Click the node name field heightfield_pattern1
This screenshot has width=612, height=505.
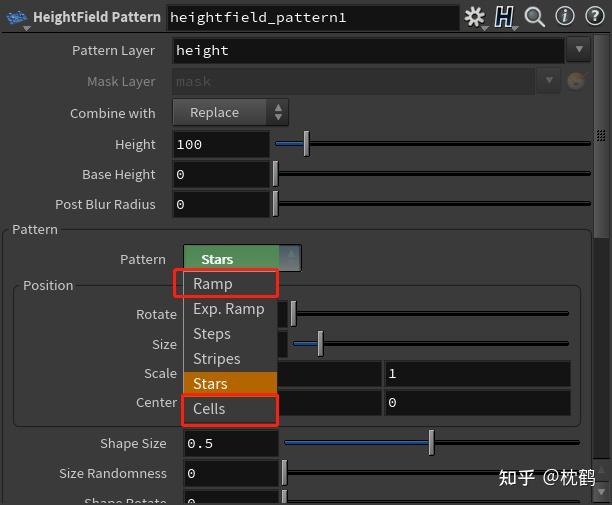(x=310, y=17)
